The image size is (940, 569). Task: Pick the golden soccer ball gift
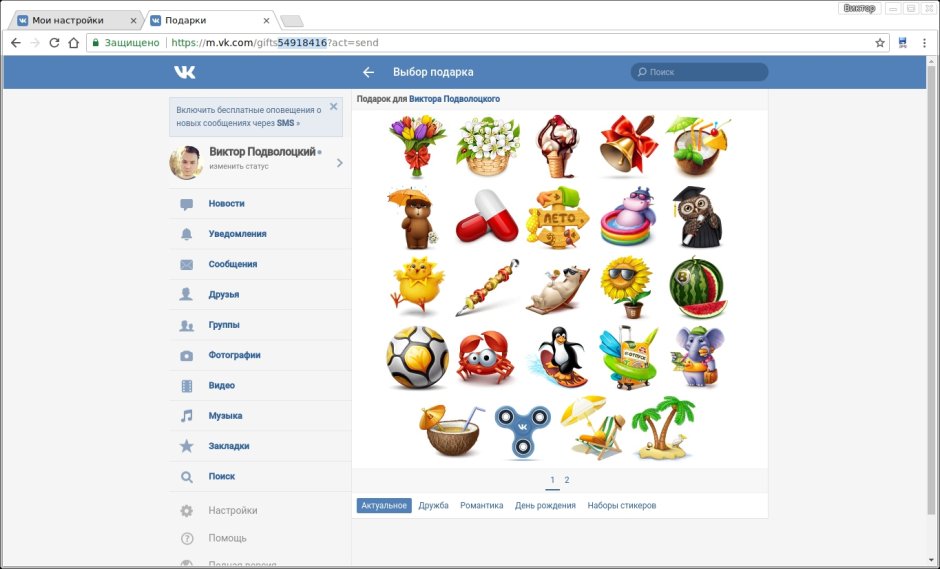tap(417, 358)
